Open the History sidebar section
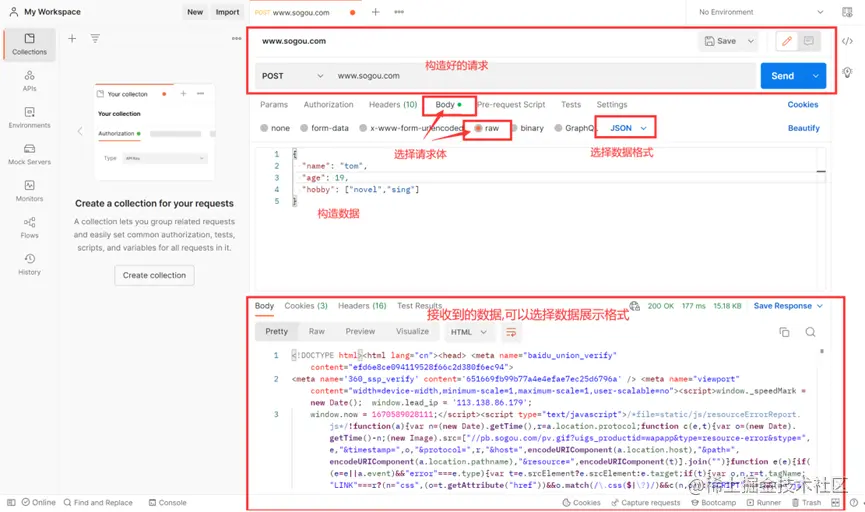 point(29,264)
